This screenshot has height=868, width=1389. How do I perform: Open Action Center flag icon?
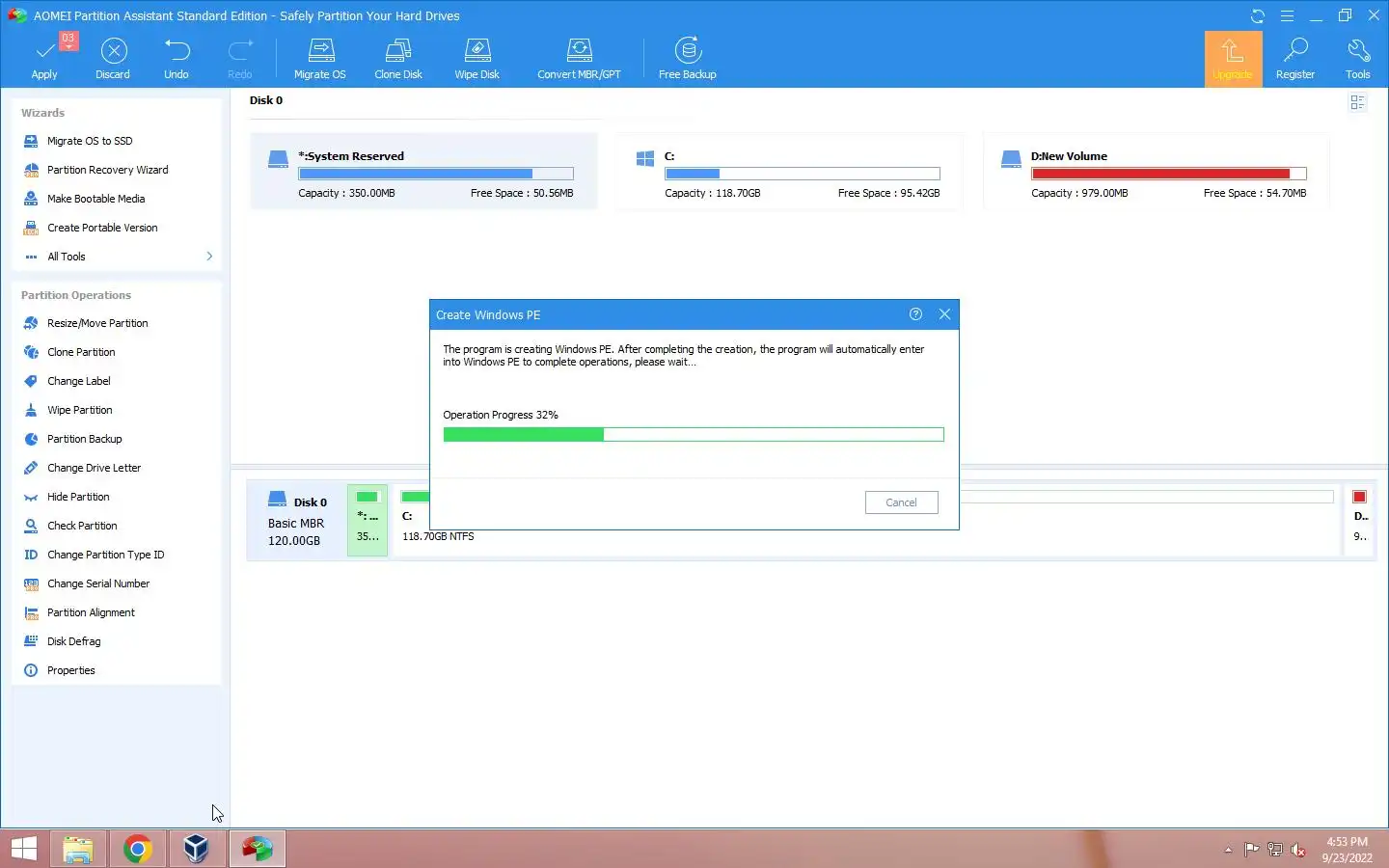click(x=1251, y=850)
